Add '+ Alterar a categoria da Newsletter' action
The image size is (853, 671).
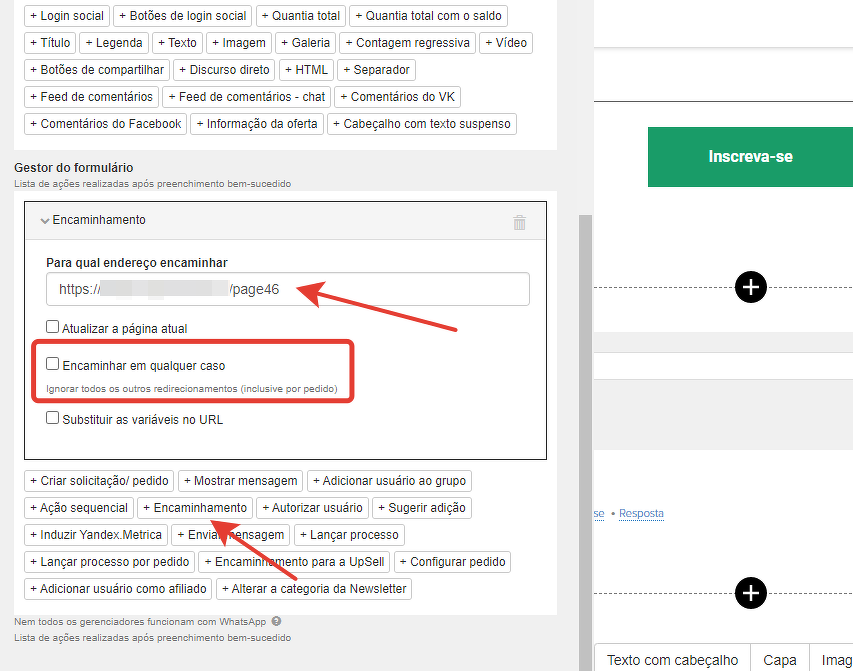pos(314,589)
